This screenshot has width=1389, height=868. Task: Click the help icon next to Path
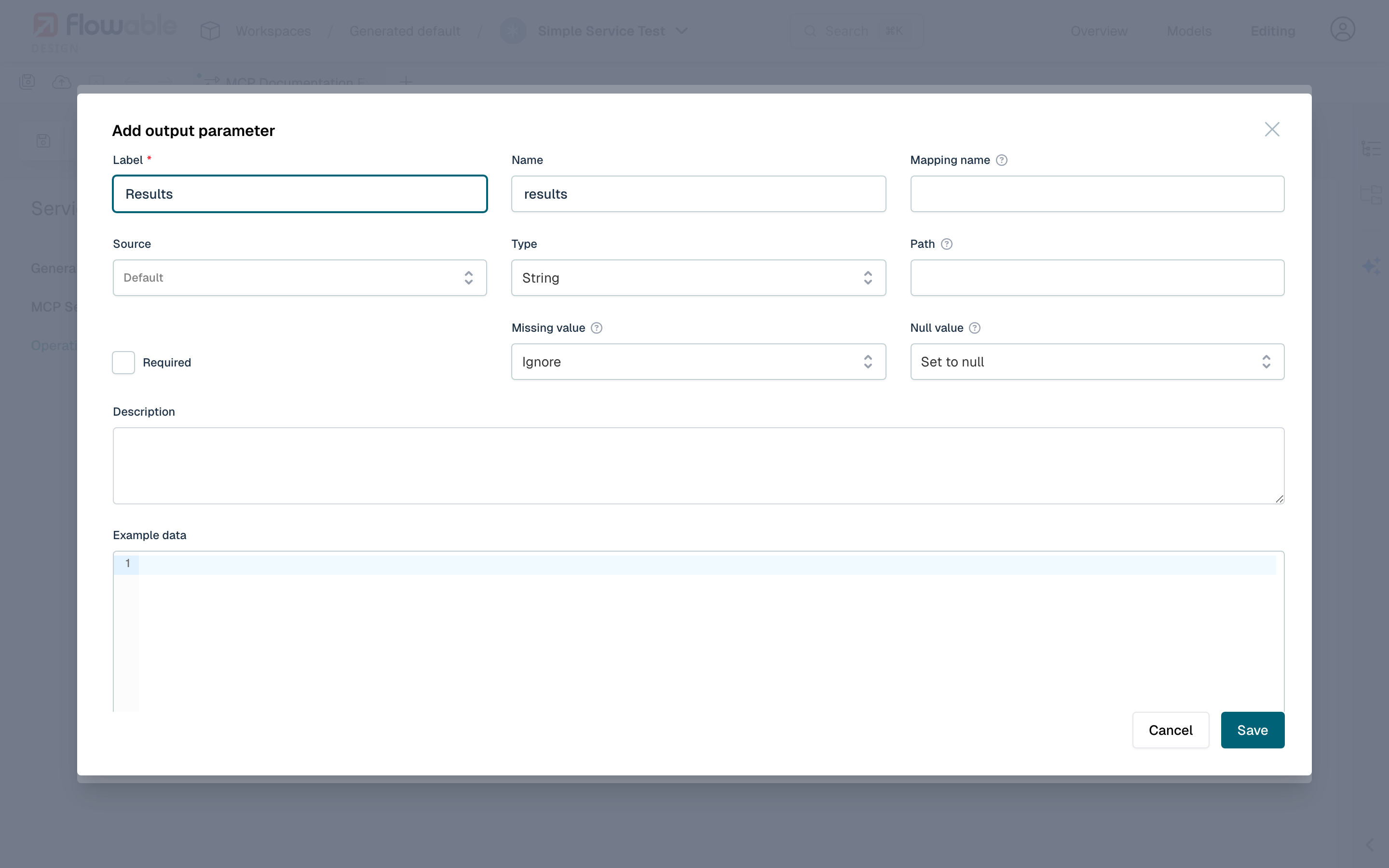pyautogui.click(x=946, y=244)
